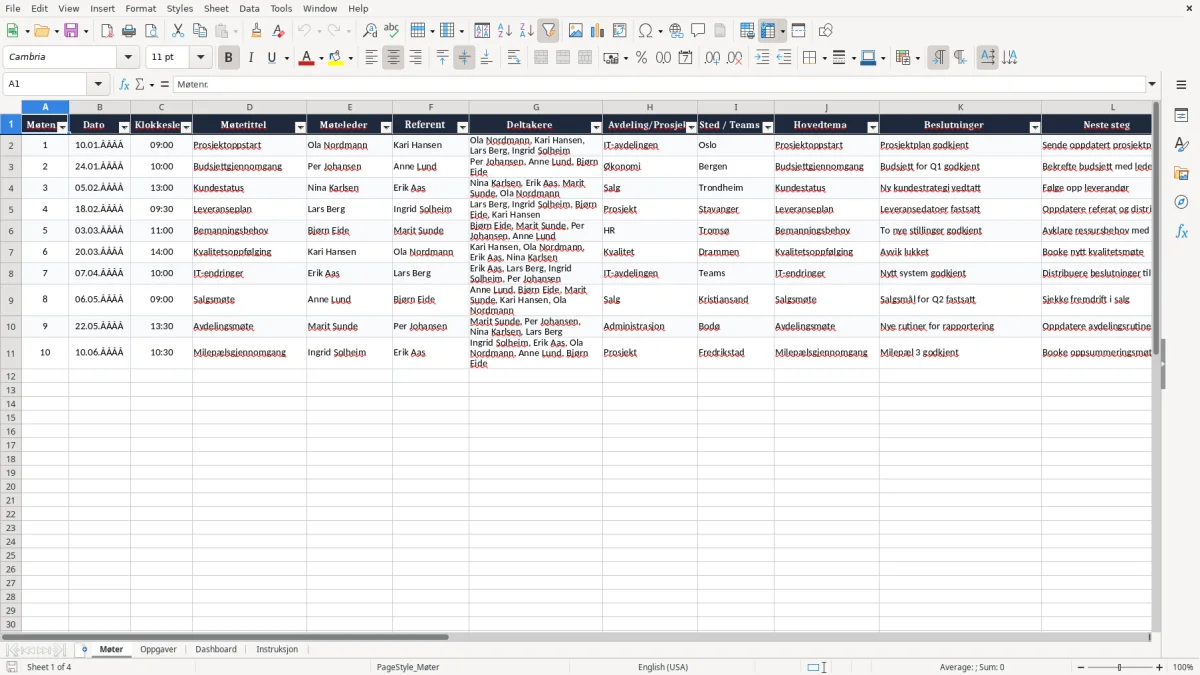Open the sidebar Gallery panel

tap(1181, 174)
